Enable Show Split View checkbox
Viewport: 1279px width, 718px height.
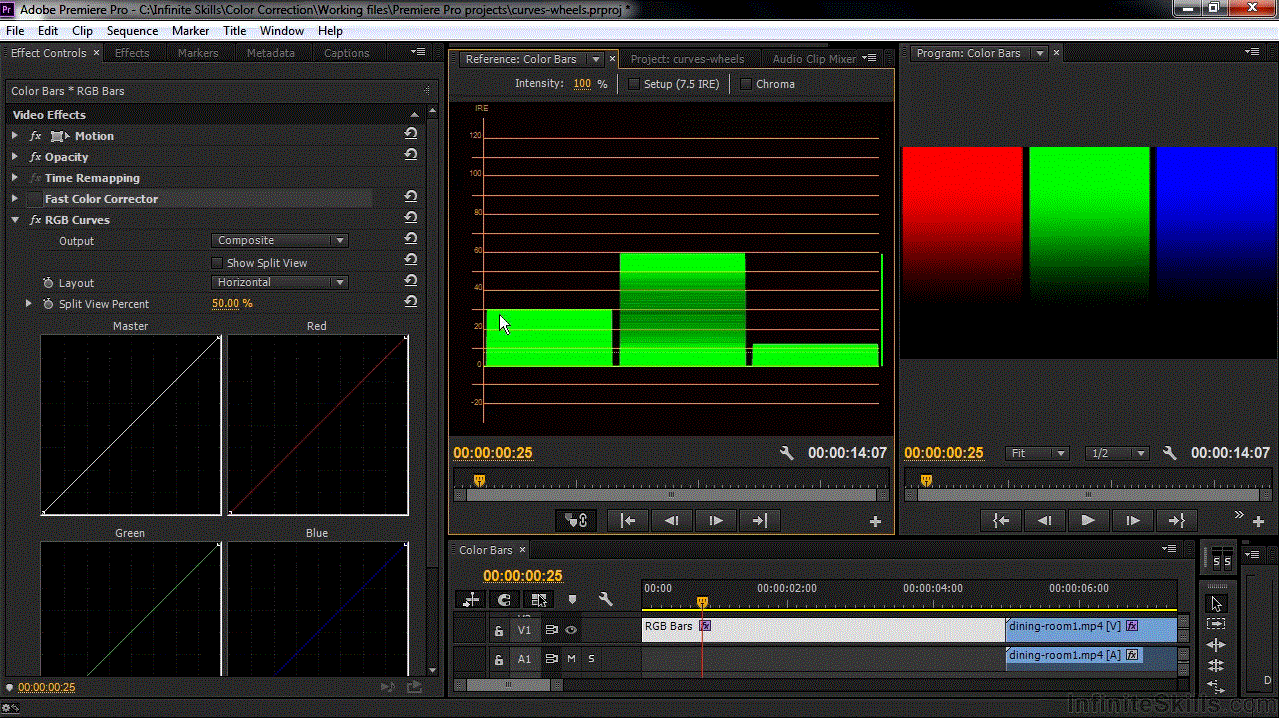tap(217, 263)
